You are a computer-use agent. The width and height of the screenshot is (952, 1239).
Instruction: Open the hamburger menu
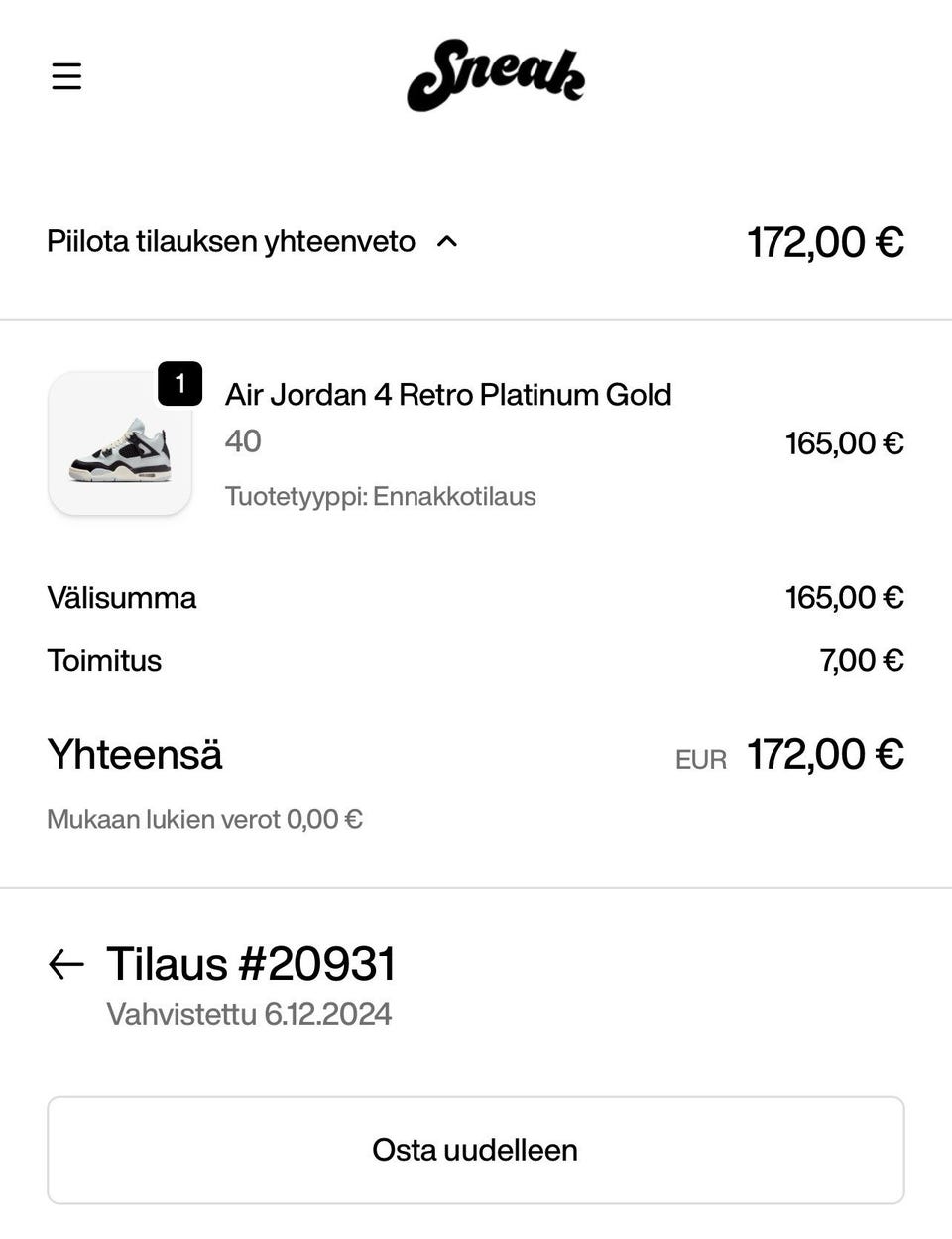click(66, 76)
